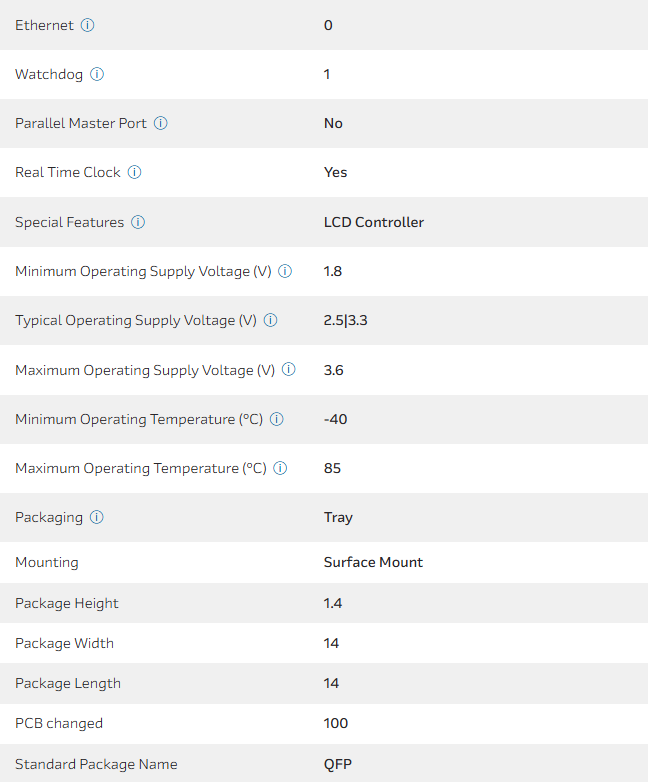
Task: Select the Tray packaging value
Action: click(x=338, y=517)
